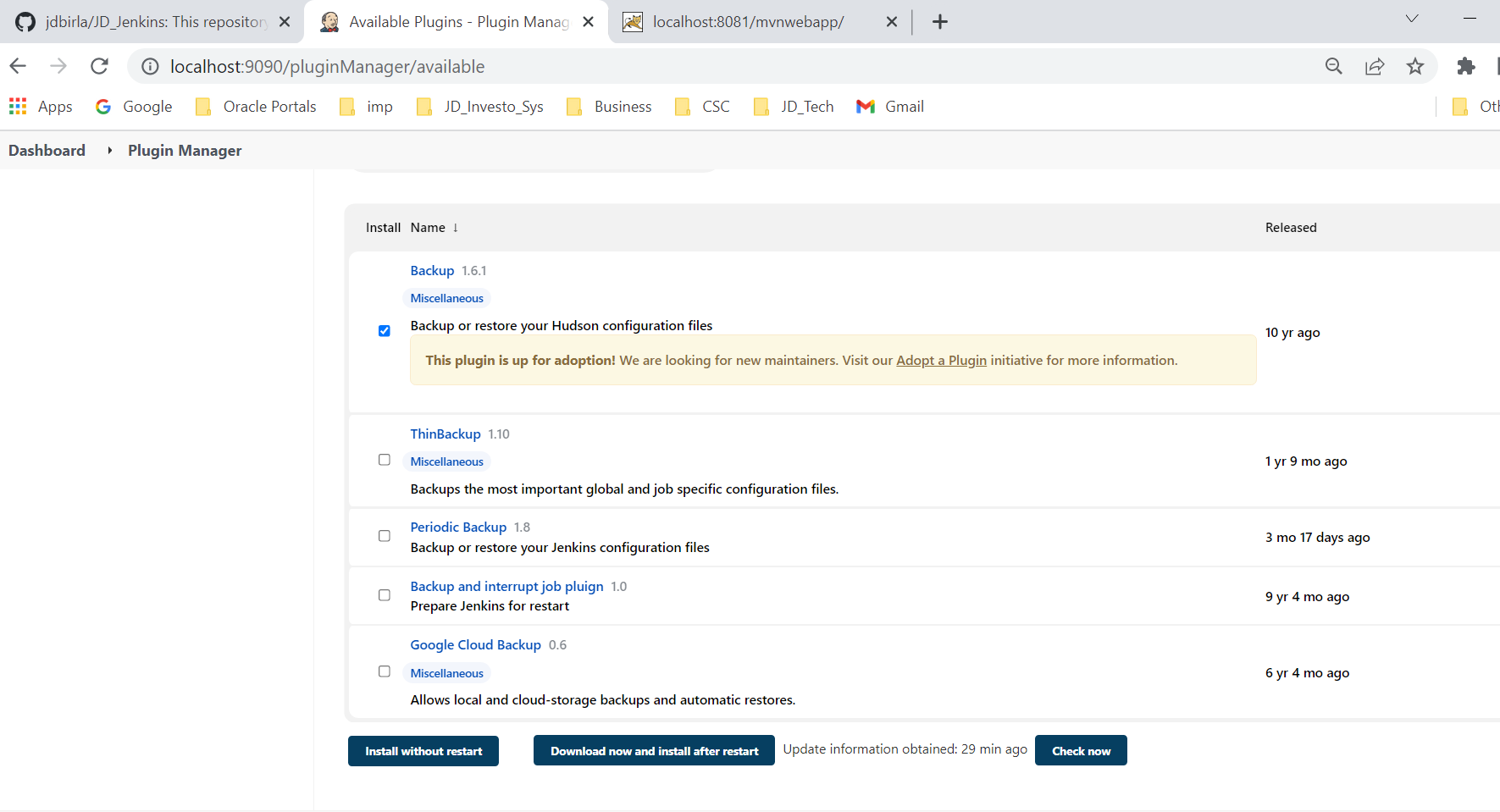Viewport: 1500px width, 812px height.
Task: Open the Apps grid shortcut
Action: pyautogui.click(x=41, y=107)
